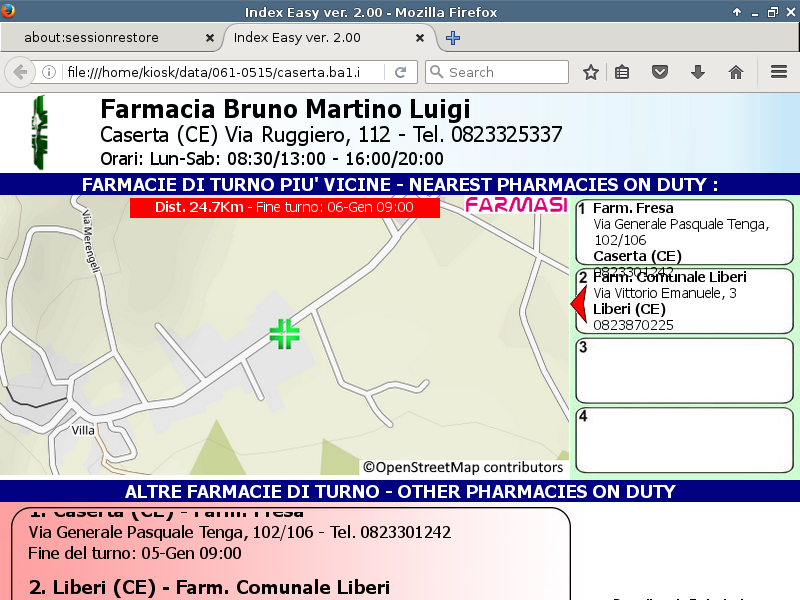This screenshot has width=800, height=600.
Task: Click the FARMASI logo on the map
Action: click(516, 205)
